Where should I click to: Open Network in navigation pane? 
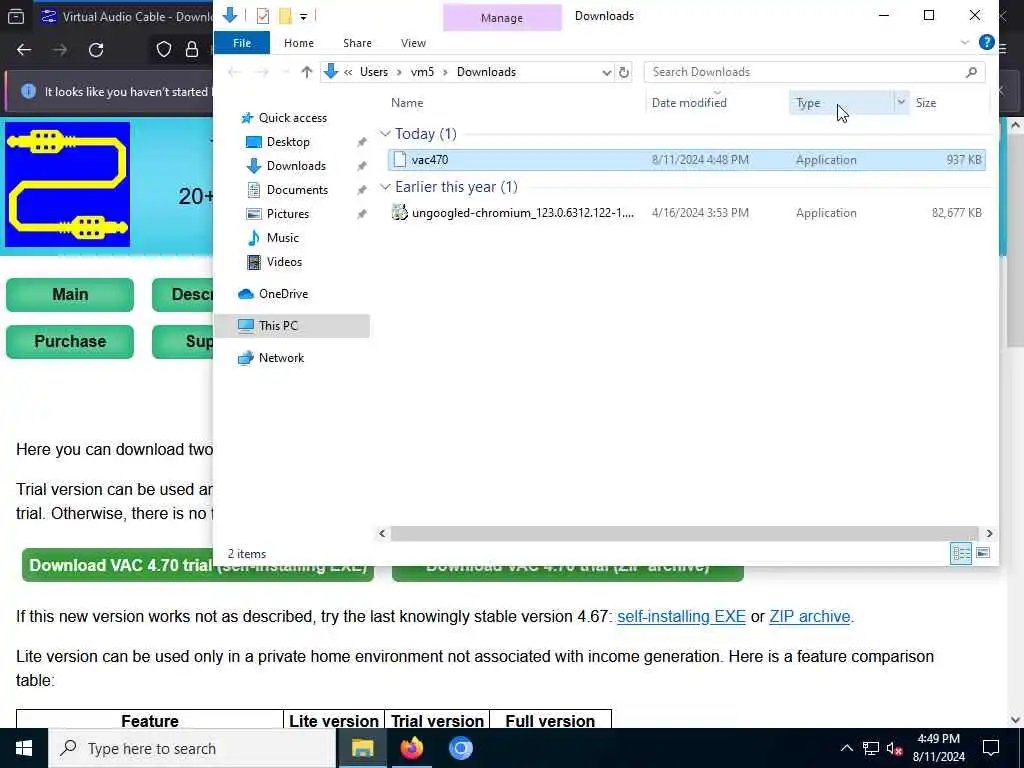point(281,358)
